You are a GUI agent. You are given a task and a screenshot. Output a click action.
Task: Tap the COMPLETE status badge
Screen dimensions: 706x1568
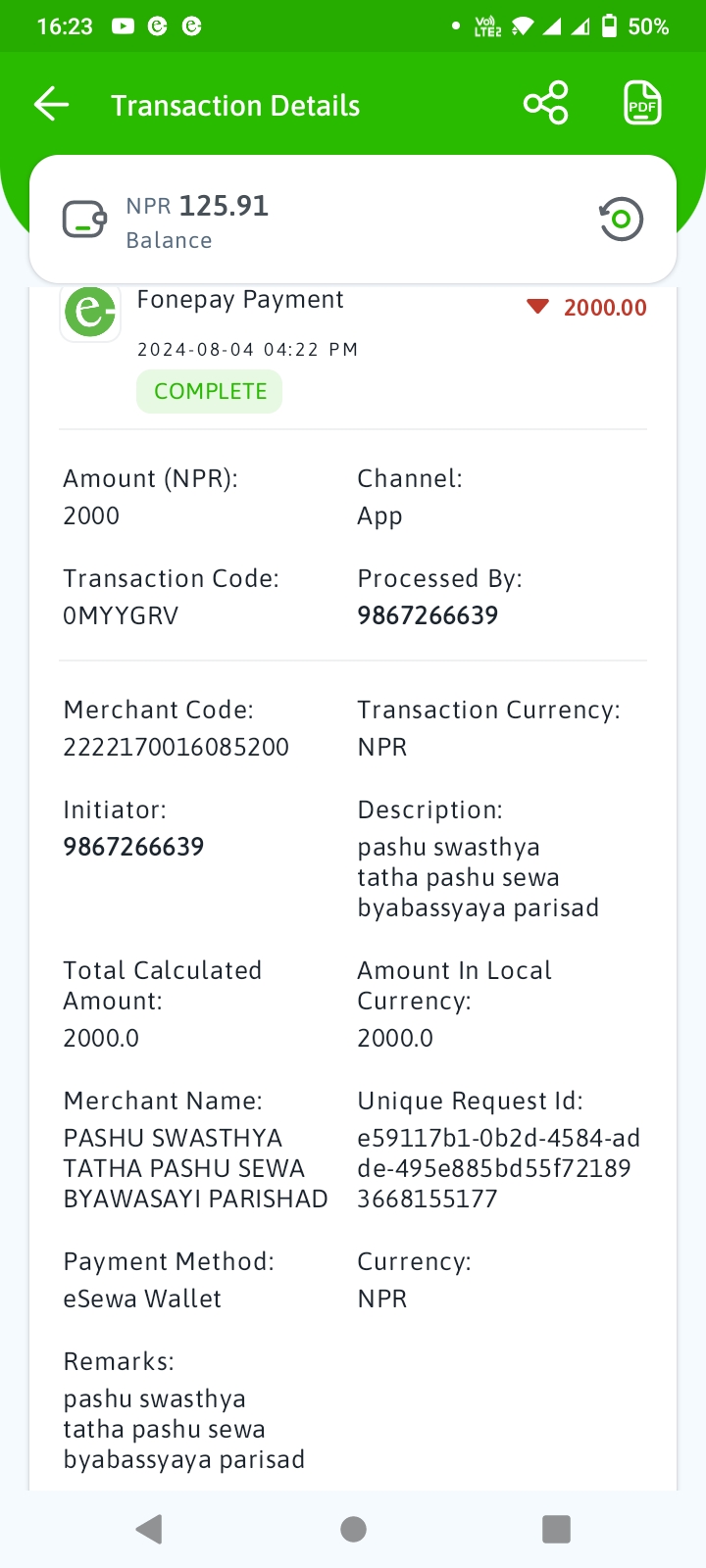click(210, 391)
